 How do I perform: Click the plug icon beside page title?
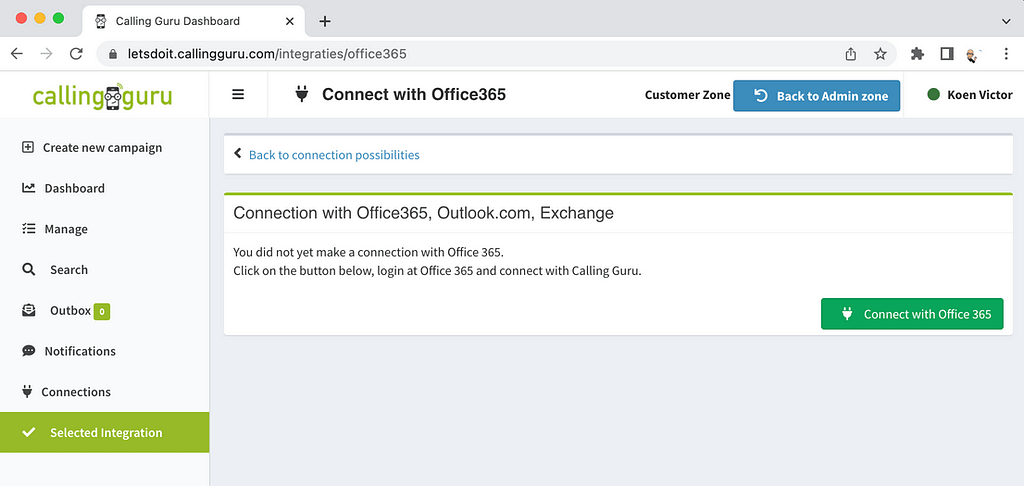(x=301, y=95)
